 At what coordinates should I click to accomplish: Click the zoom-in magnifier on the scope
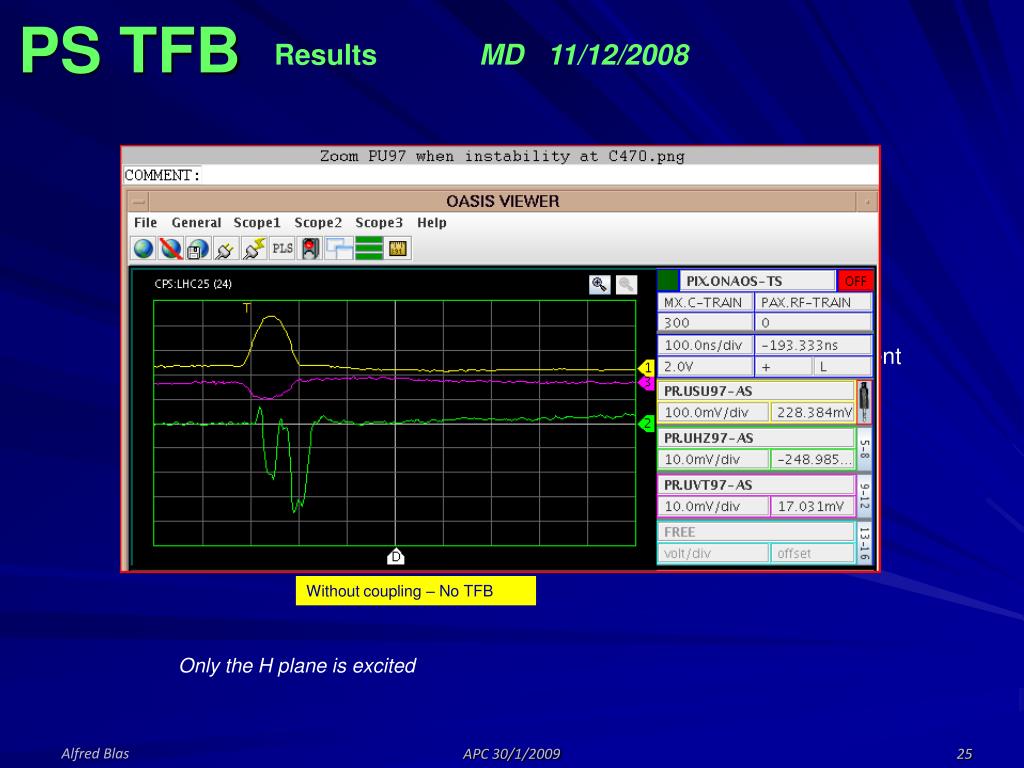pos(600,285)
